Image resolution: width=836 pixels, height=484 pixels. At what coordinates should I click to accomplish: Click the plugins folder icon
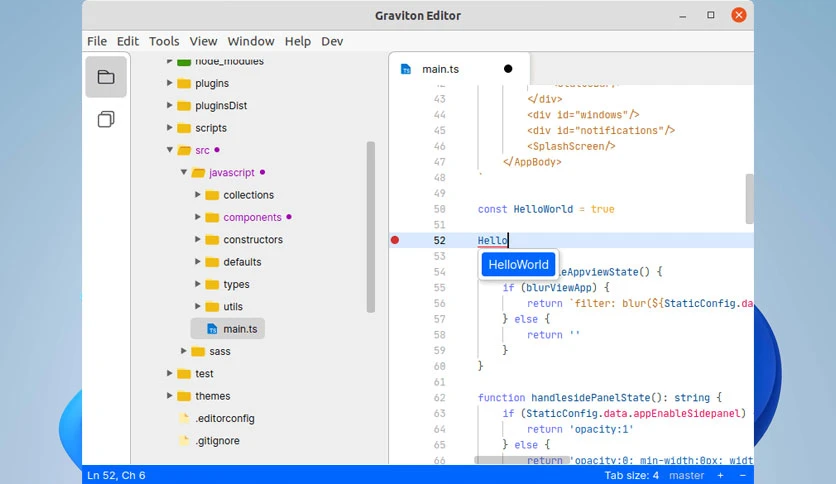pos(184,84)
